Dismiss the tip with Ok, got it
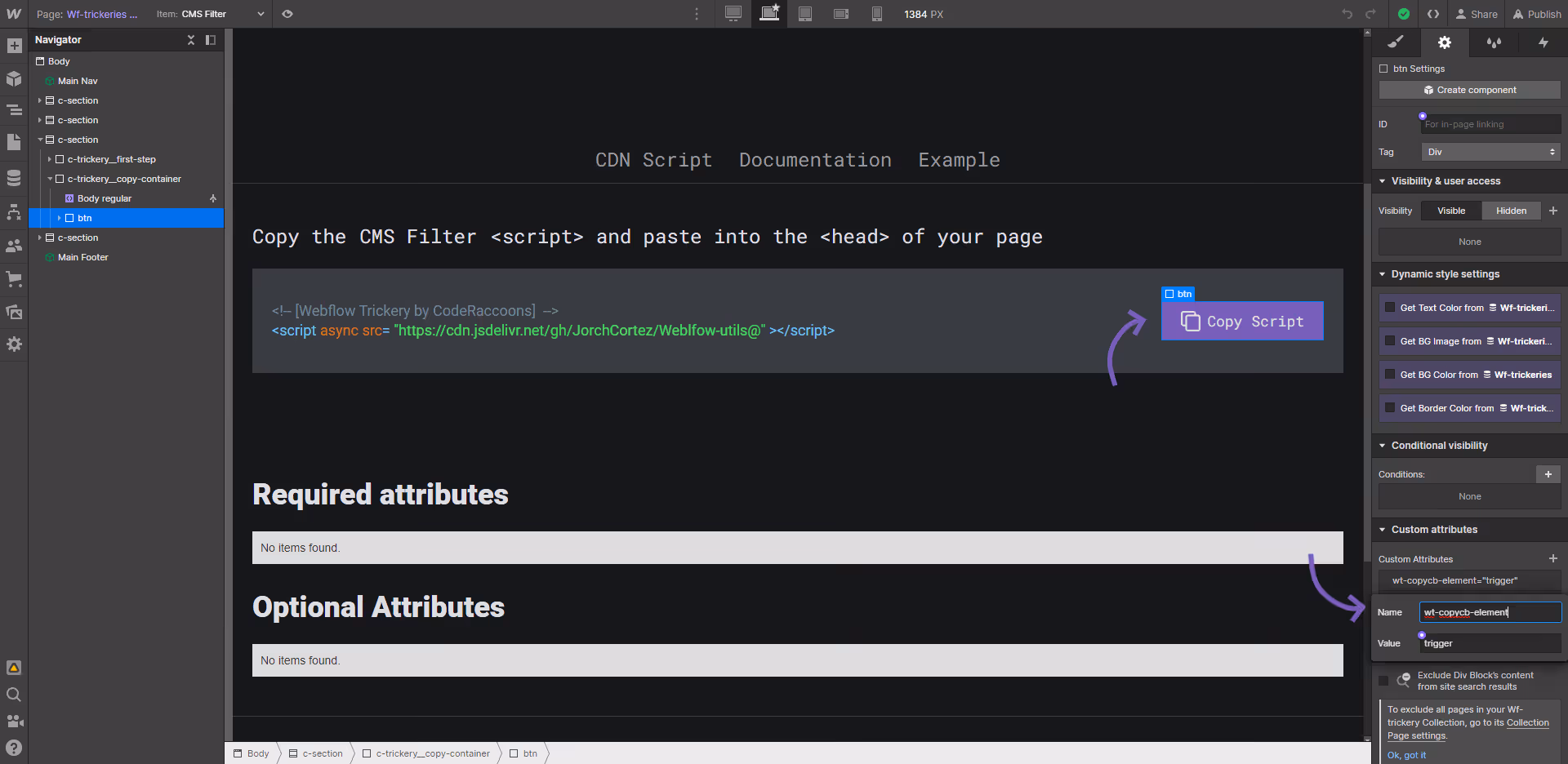Image resolution: width=1568 pixels, height=764 pixels. pos(1406,755)
